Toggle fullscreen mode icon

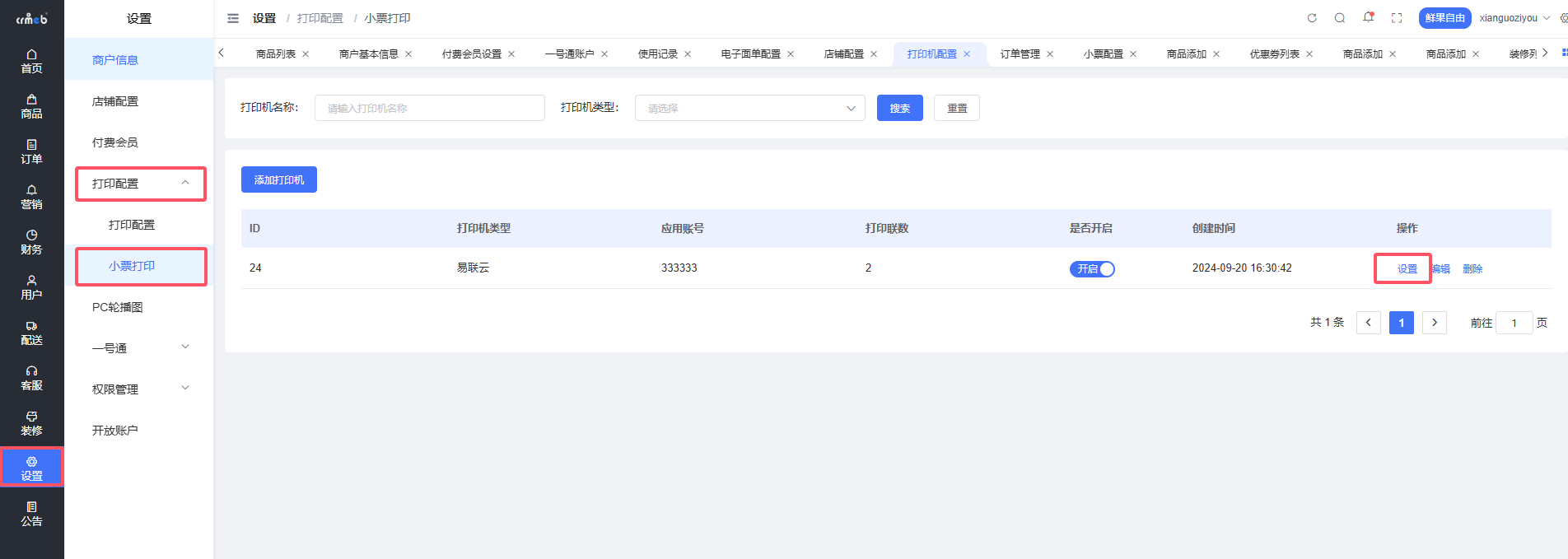(1397, 18)
